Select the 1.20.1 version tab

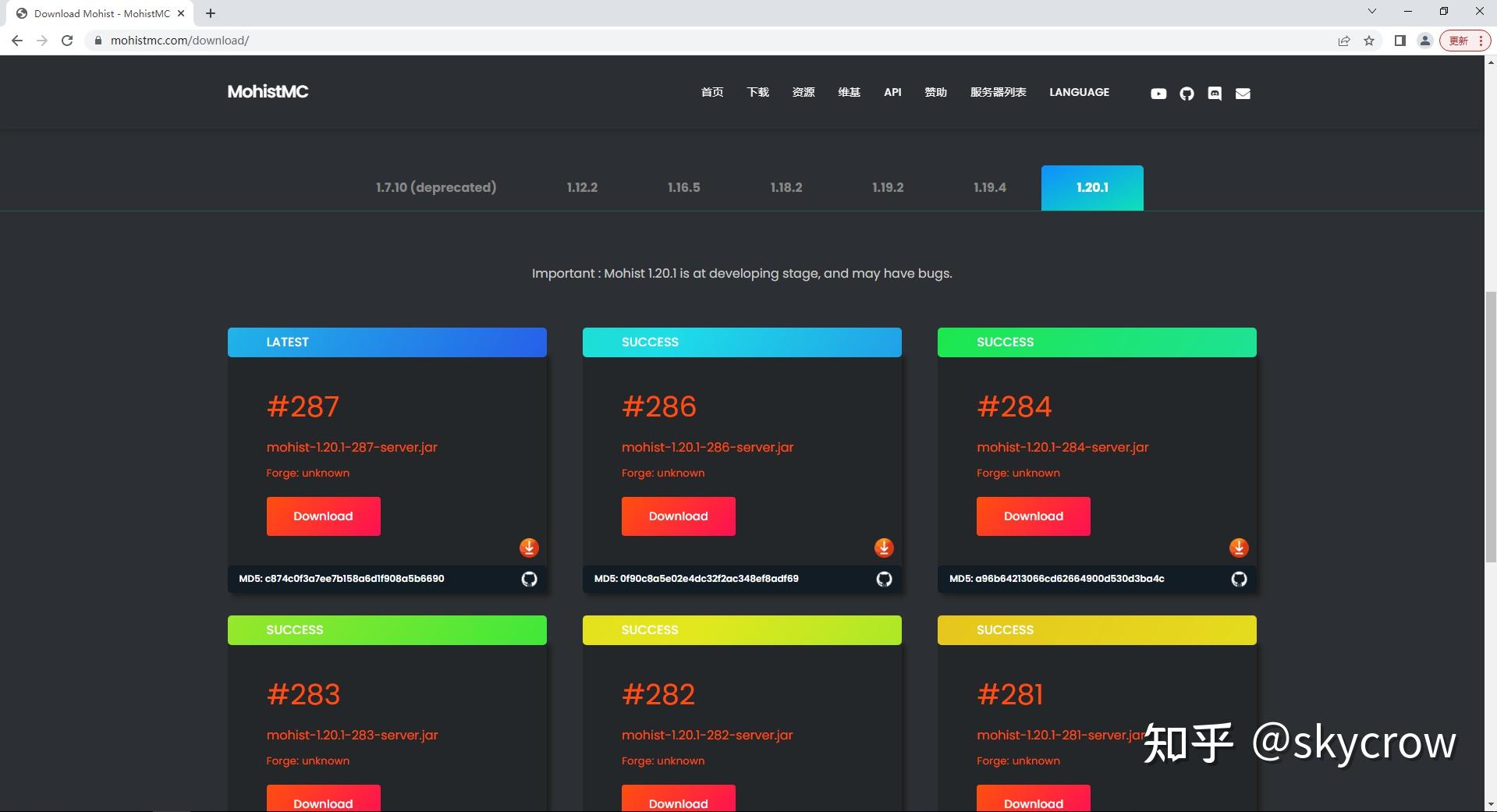point(1092,187)
